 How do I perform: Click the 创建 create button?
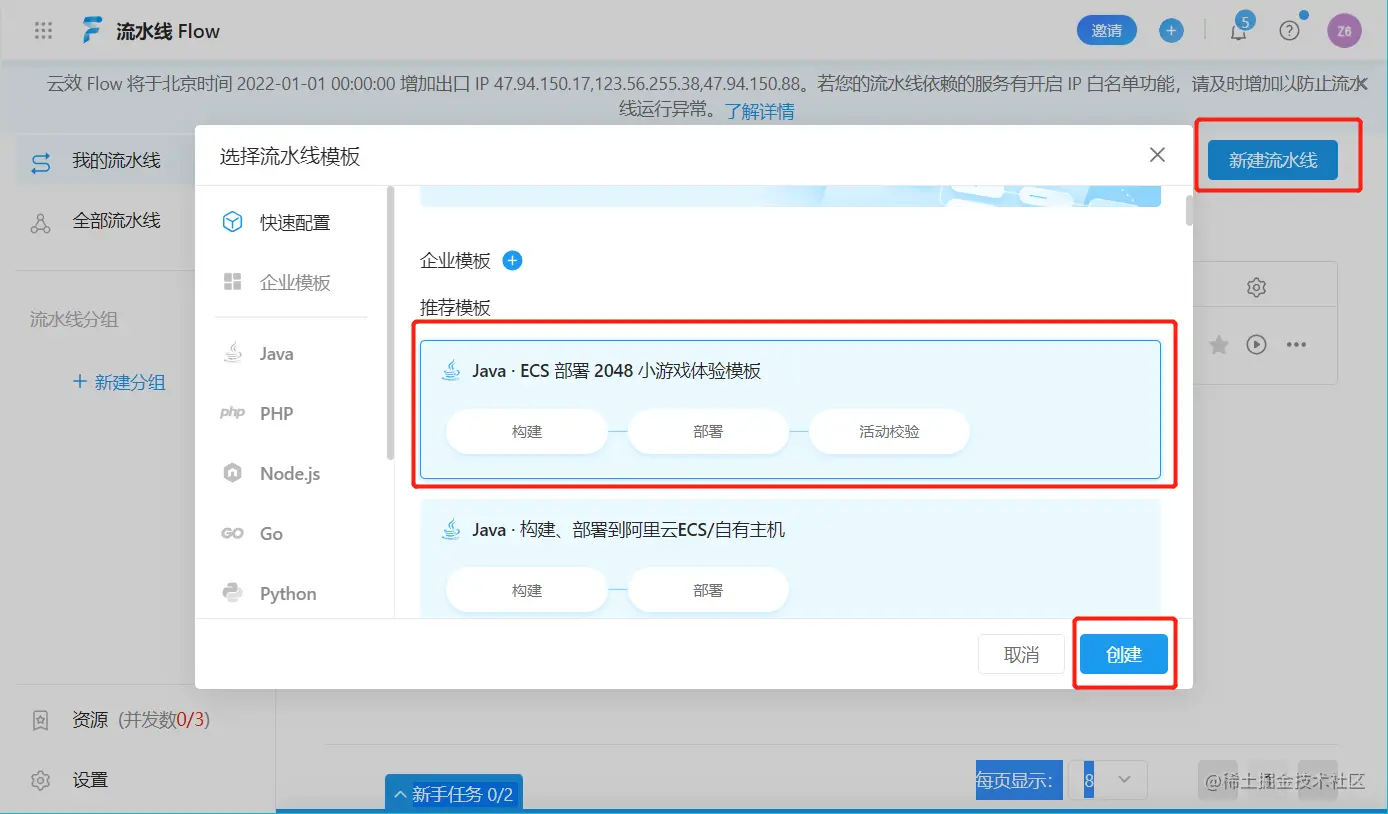[1124, 655]
